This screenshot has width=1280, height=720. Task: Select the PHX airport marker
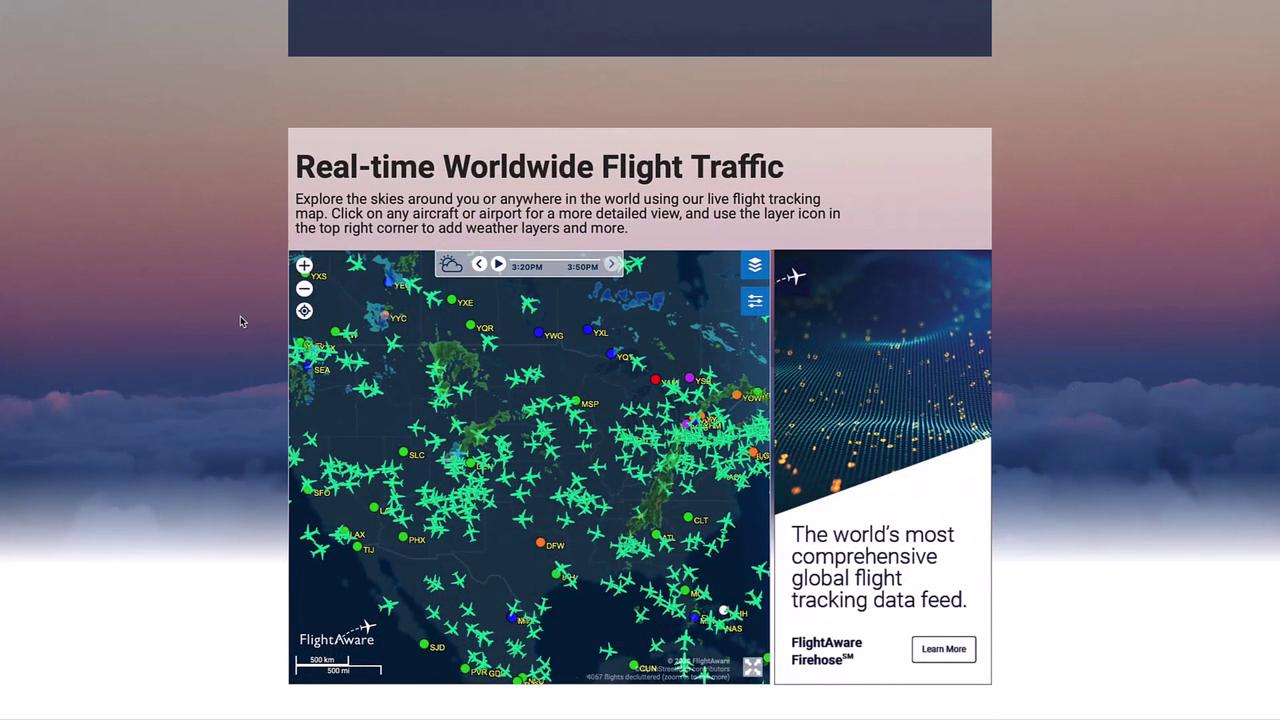[x=403, y=537]
